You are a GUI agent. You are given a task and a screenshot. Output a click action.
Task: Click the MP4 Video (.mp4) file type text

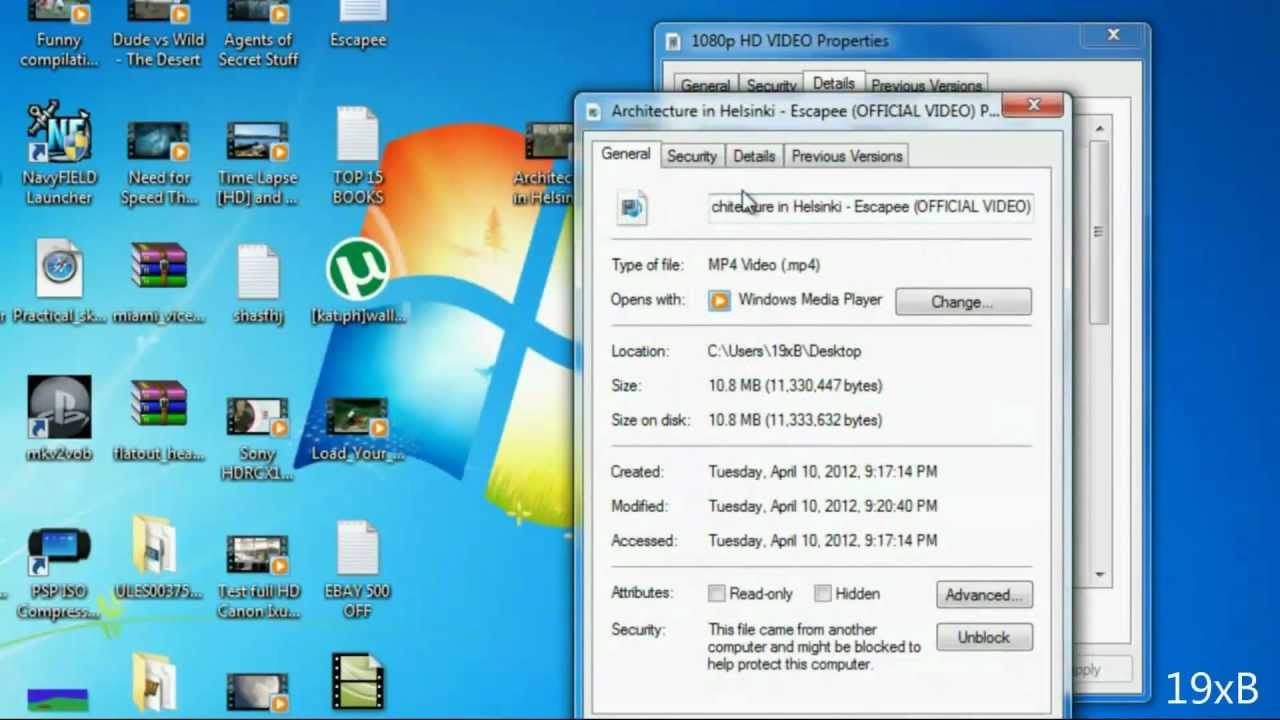[x=764, y=265]
